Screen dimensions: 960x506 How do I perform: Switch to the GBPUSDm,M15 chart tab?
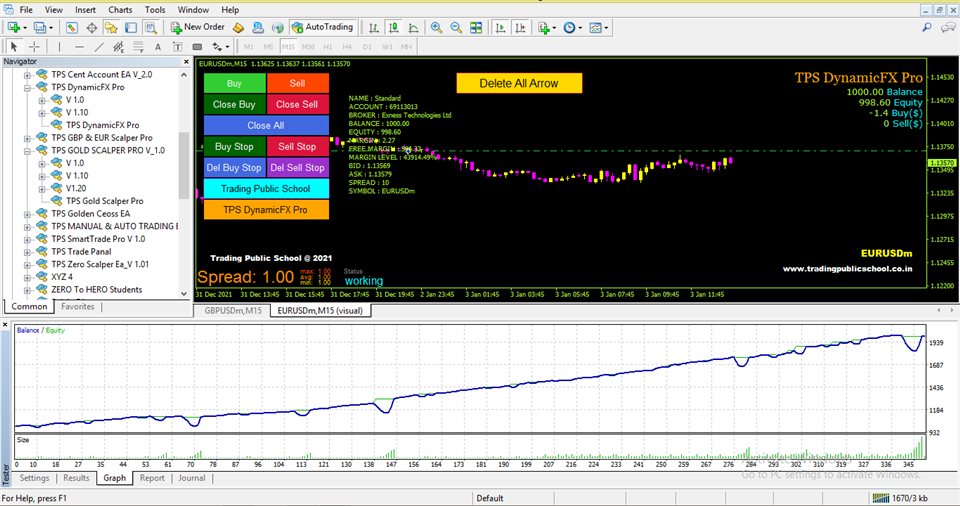[233, 311]
